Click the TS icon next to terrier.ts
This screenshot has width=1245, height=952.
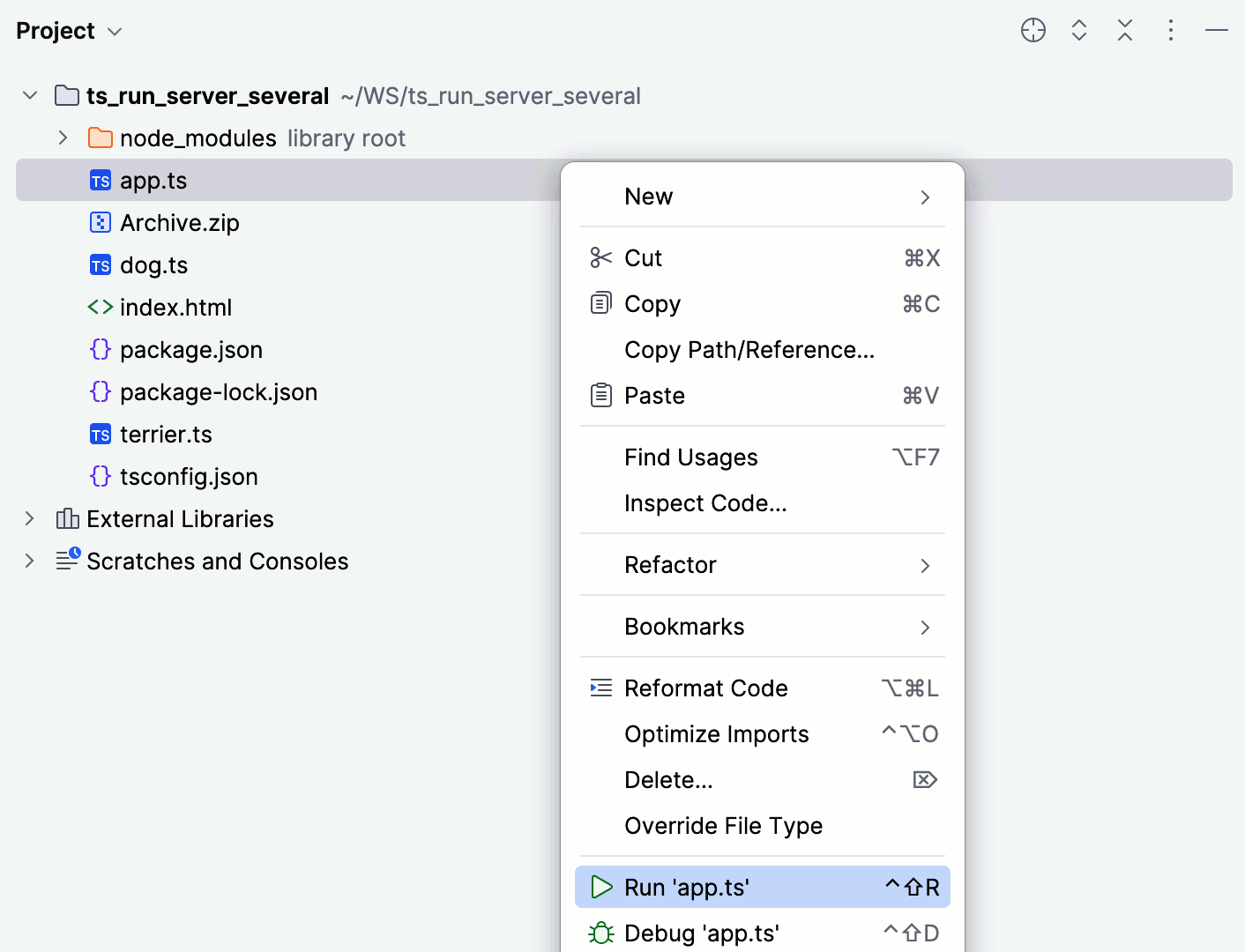100,434
